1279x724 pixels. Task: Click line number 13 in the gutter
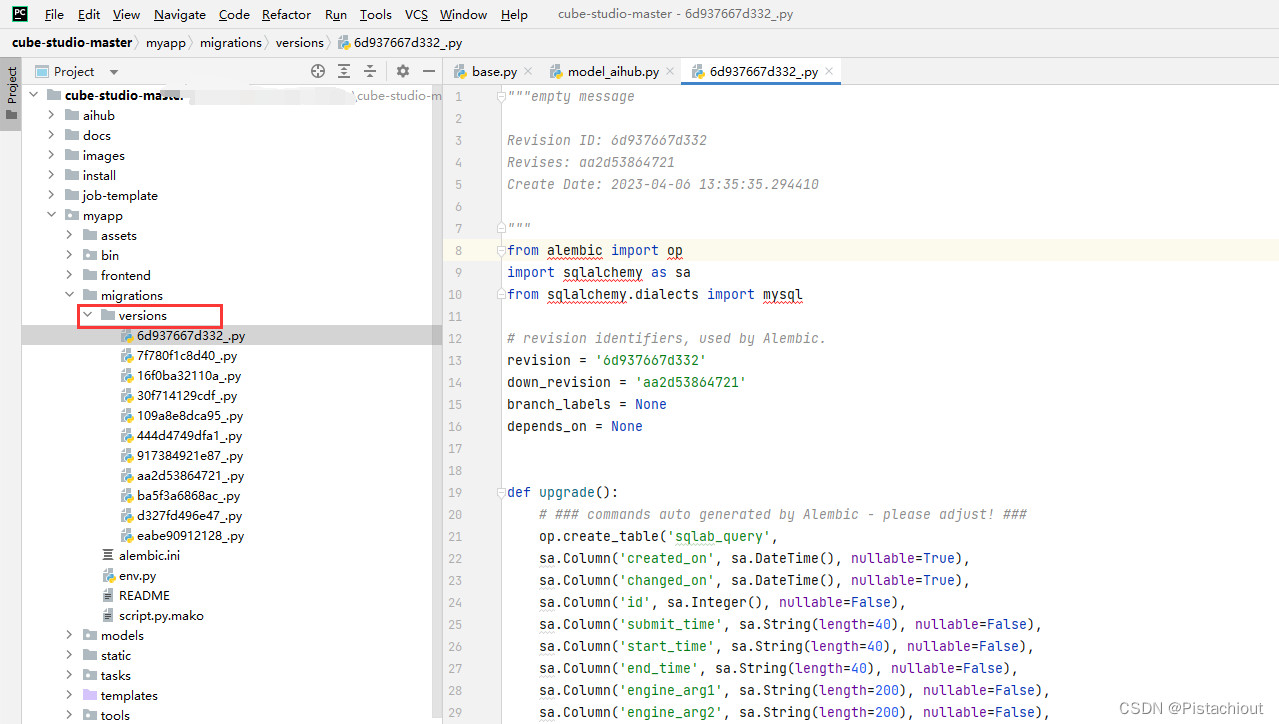457,360
